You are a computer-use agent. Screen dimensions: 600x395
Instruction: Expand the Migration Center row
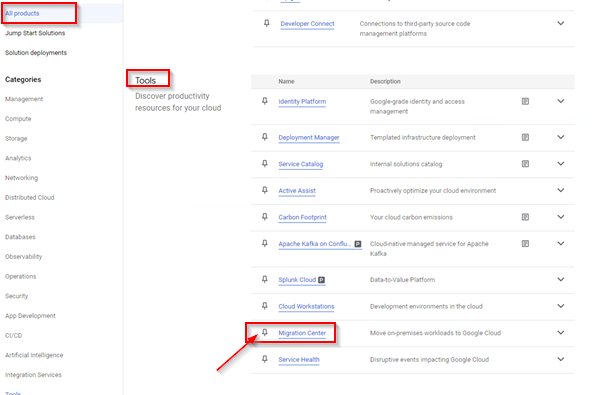click(561, 333)
